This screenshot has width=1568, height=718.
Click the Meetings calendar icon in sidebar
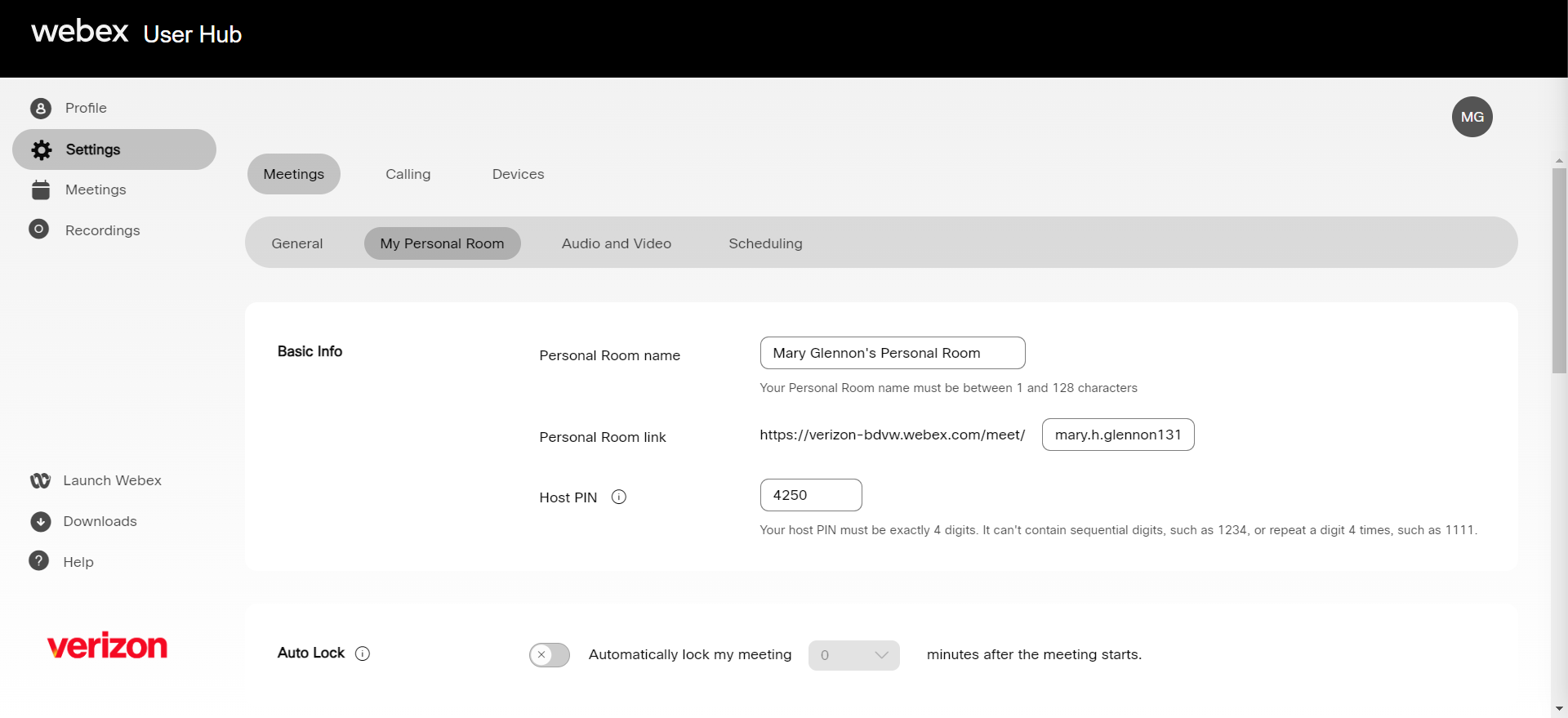coord(41,190)
